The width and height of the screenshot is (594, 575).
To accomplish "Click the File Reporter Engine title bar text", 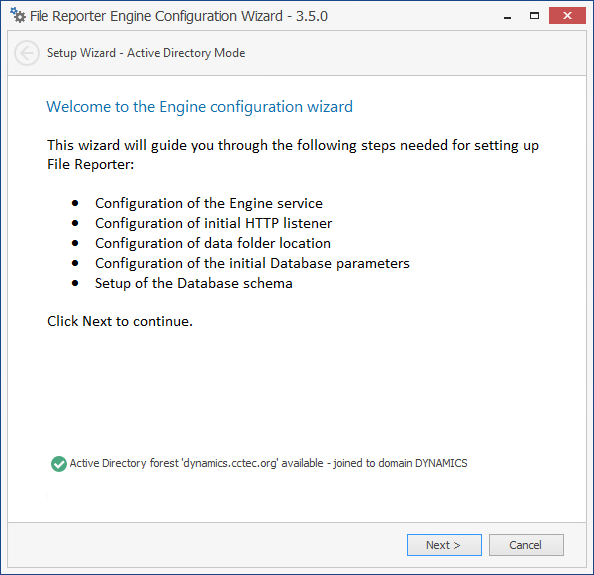I will [x=179, y=16].
